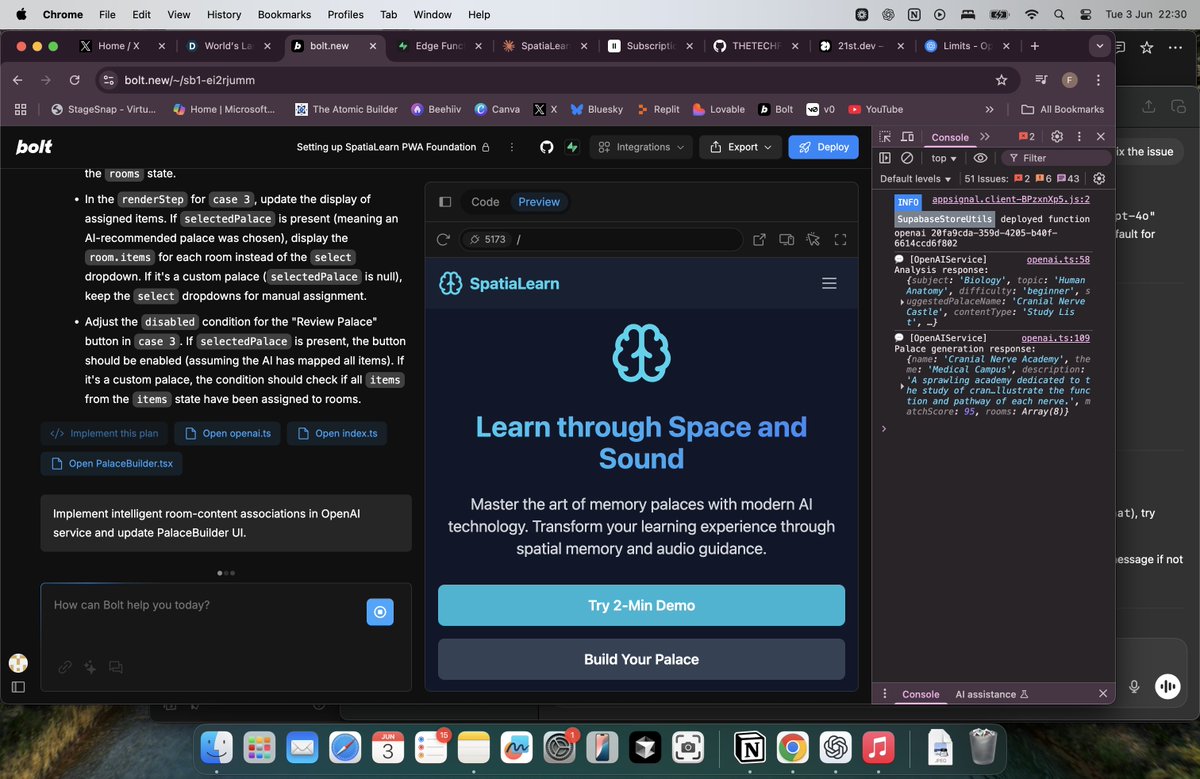Expand the Palace generation response object
The width and height of the screenshot is (1200, 779).
point(903,385)
